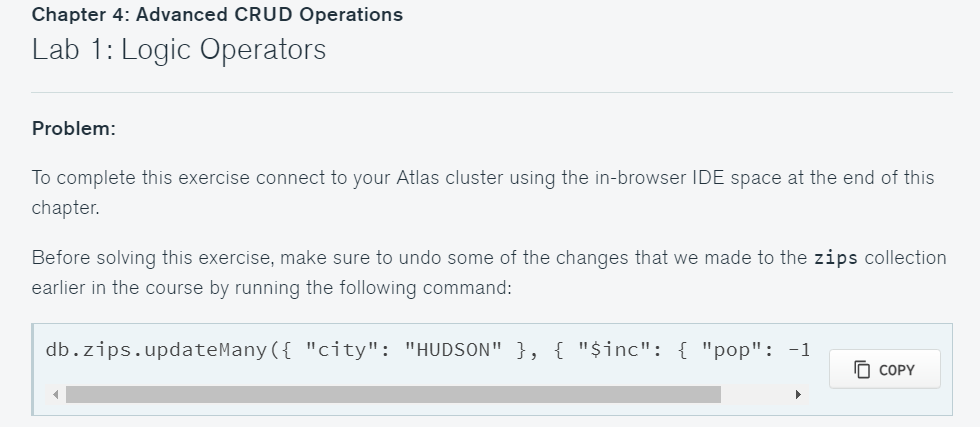Click the db.zips.updateMany text in code block
Screen dimensions: 980x427
[158, 351]
